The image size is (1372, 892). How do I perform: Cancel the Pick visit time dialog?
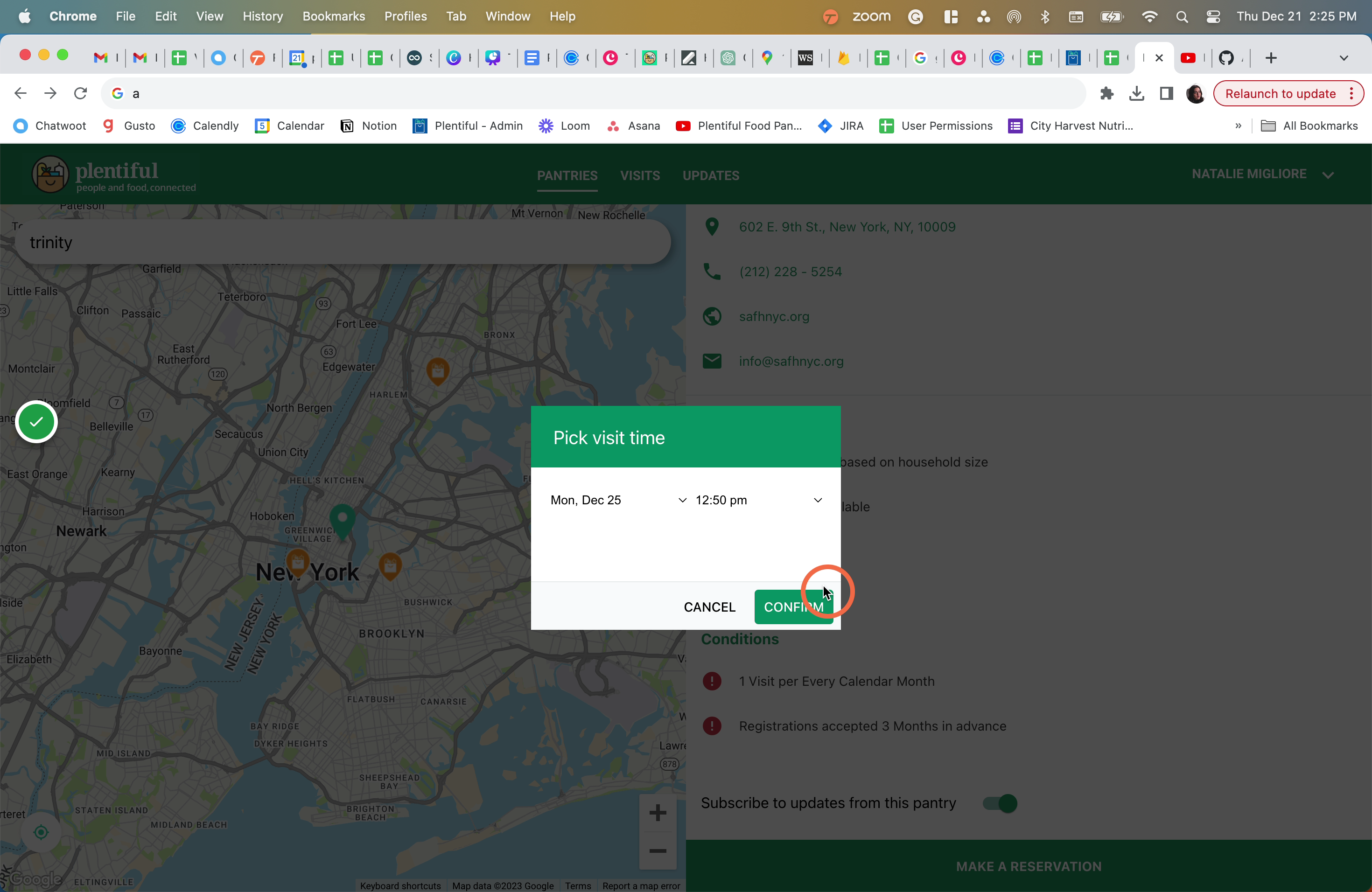pos(709,607)
